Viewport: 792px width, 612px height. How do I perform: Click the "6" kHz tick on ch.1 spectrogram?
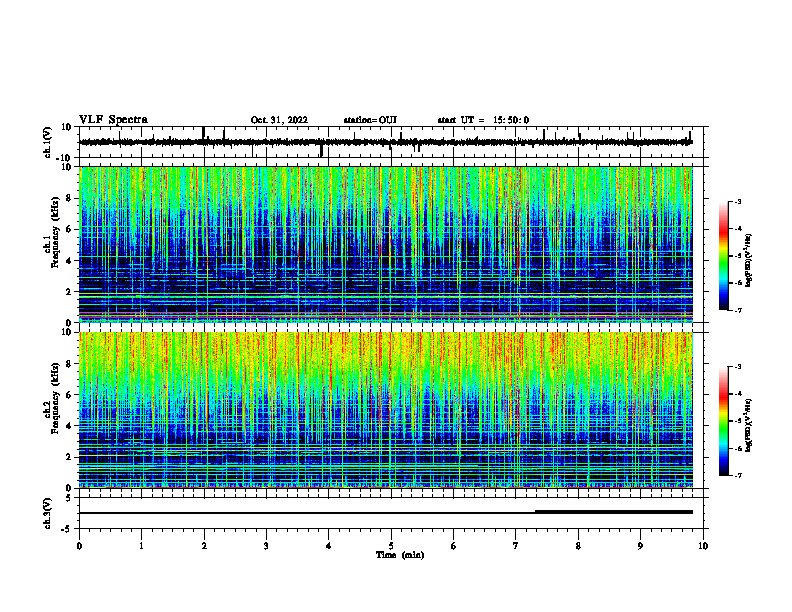pos(69,229)
